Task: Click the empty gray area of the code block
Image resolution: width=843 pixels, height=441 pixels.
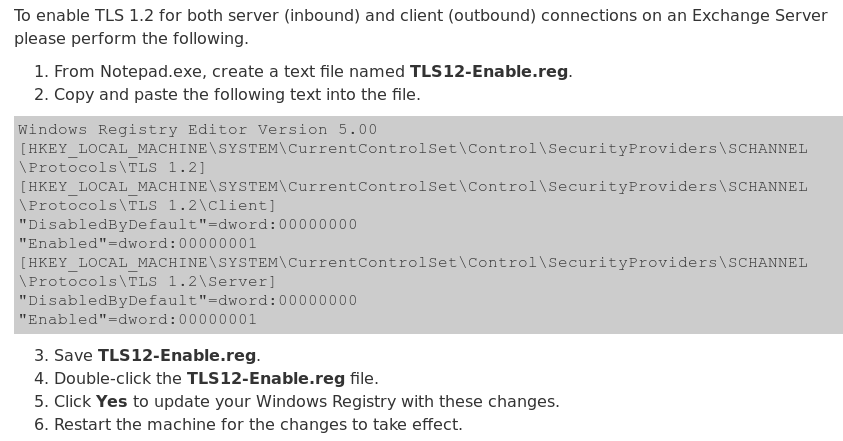Action: 591,307
